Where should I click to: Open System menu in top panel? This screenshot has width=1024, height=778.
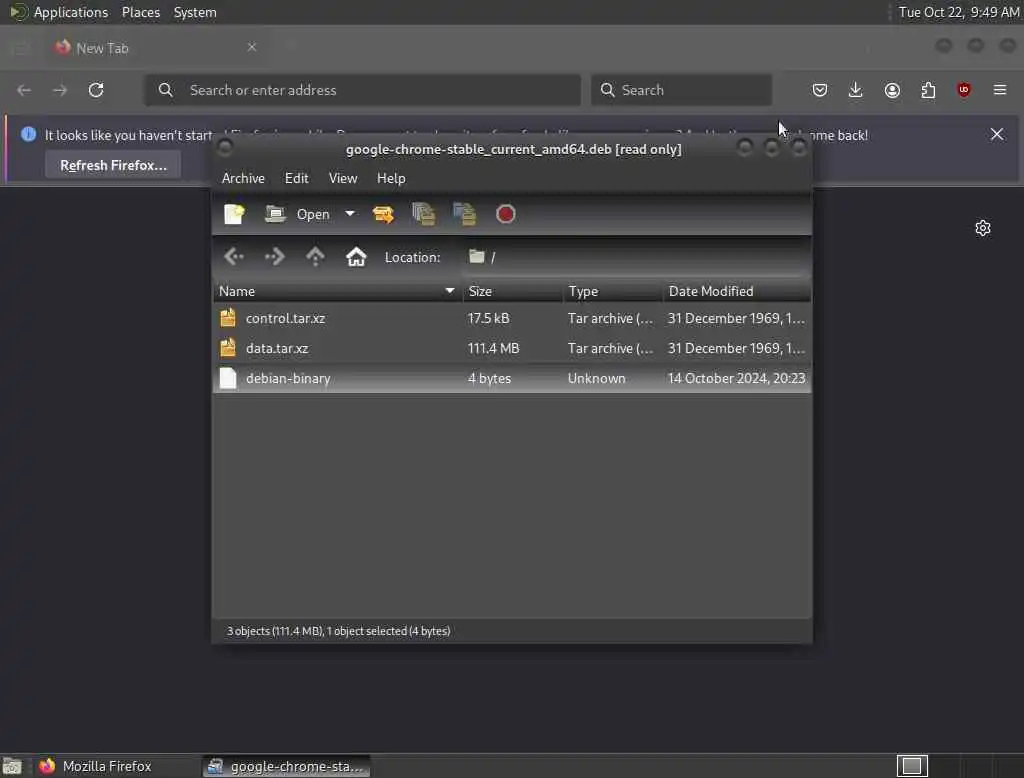[x=195, y=12]
